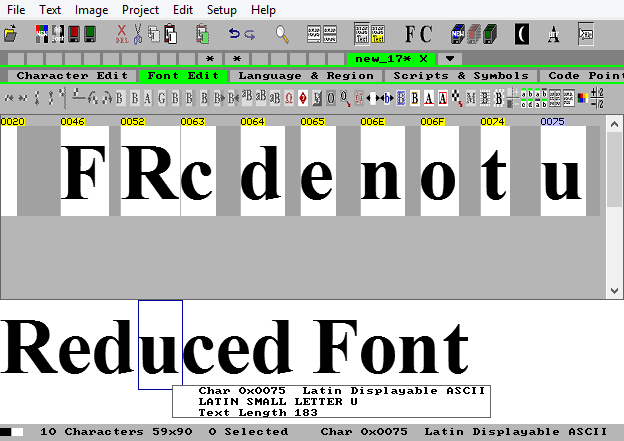Click the red Omega symbol icon
Viewport: 624px width, 441px height.
289,98
